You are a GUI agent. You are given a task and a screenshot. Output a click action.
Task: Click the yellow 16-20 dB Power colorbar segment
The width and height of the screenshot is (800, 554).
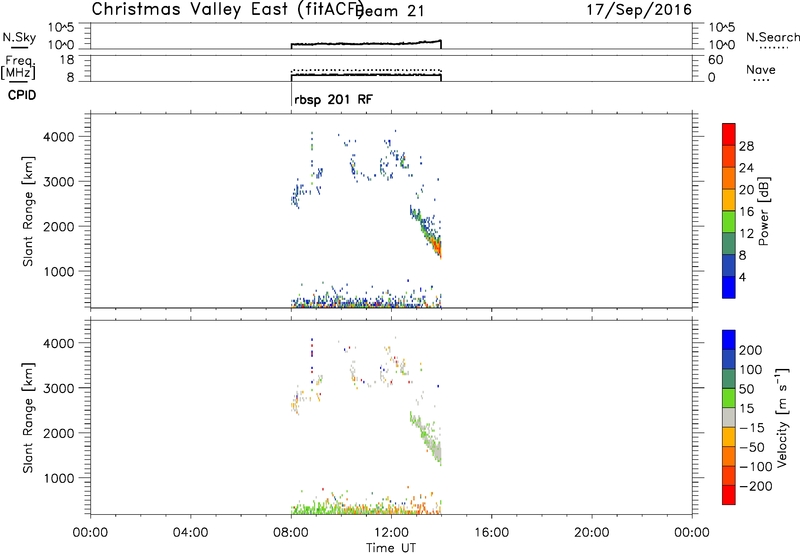click(x=729, y=199)
